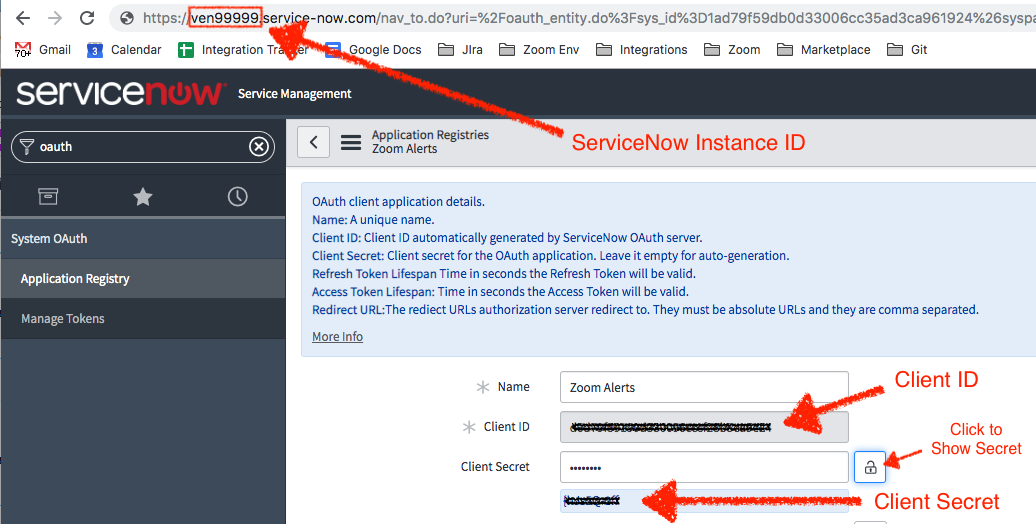This screenshot has width=1036, height=524.
Task: Click the Client ID field
Action: (704, 427)
